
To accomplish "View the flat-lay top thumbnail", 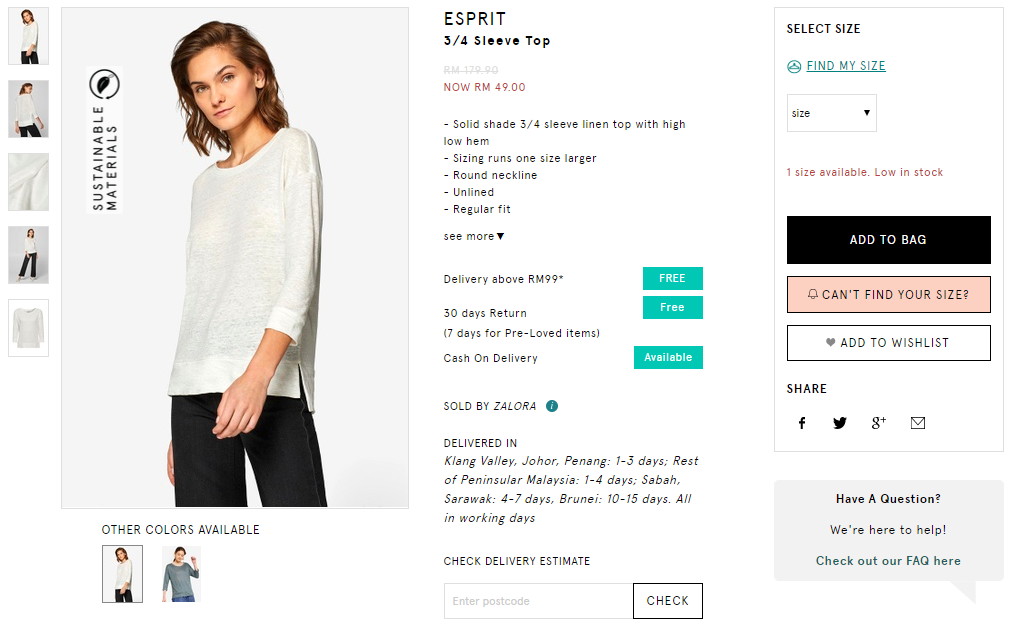I will point(28,328).
